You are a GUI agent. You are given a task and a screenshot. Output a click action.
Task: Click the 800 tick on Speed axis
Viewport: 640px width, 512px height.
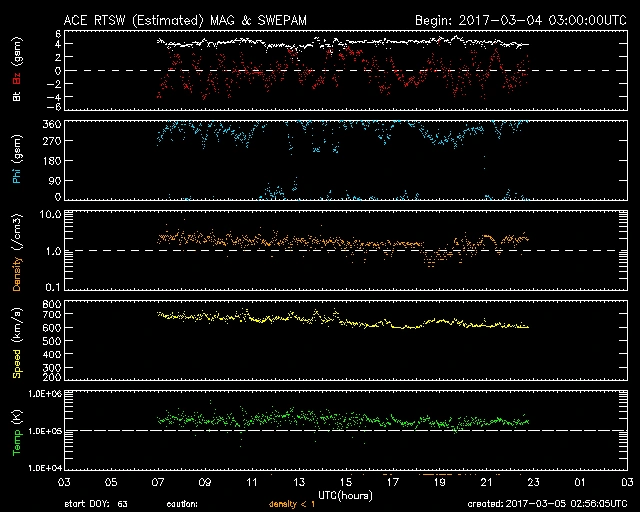[x=45, y=304]
